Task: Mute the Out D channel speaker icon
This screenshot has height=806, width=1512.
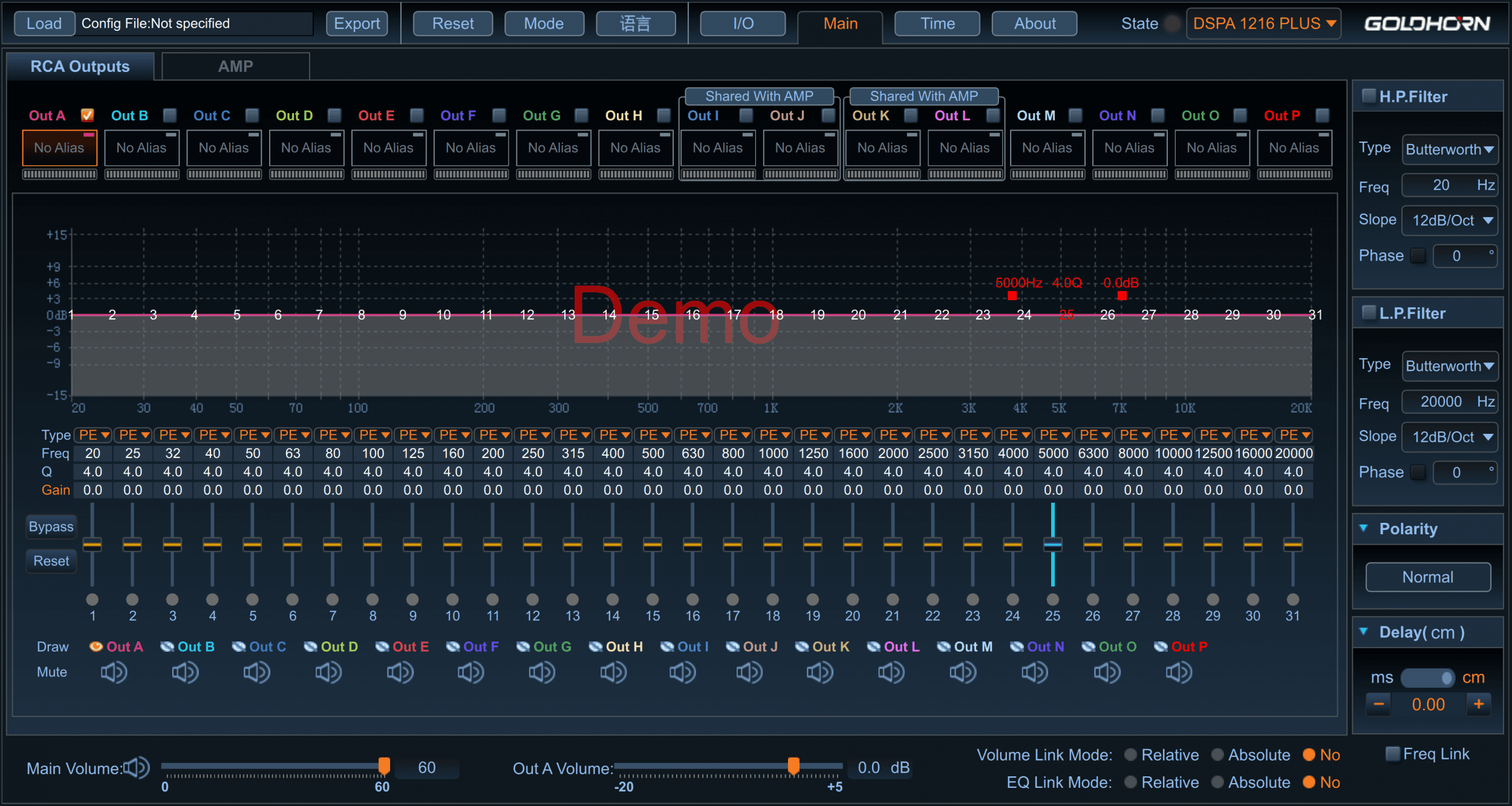Action: click(x=328, y=672)
